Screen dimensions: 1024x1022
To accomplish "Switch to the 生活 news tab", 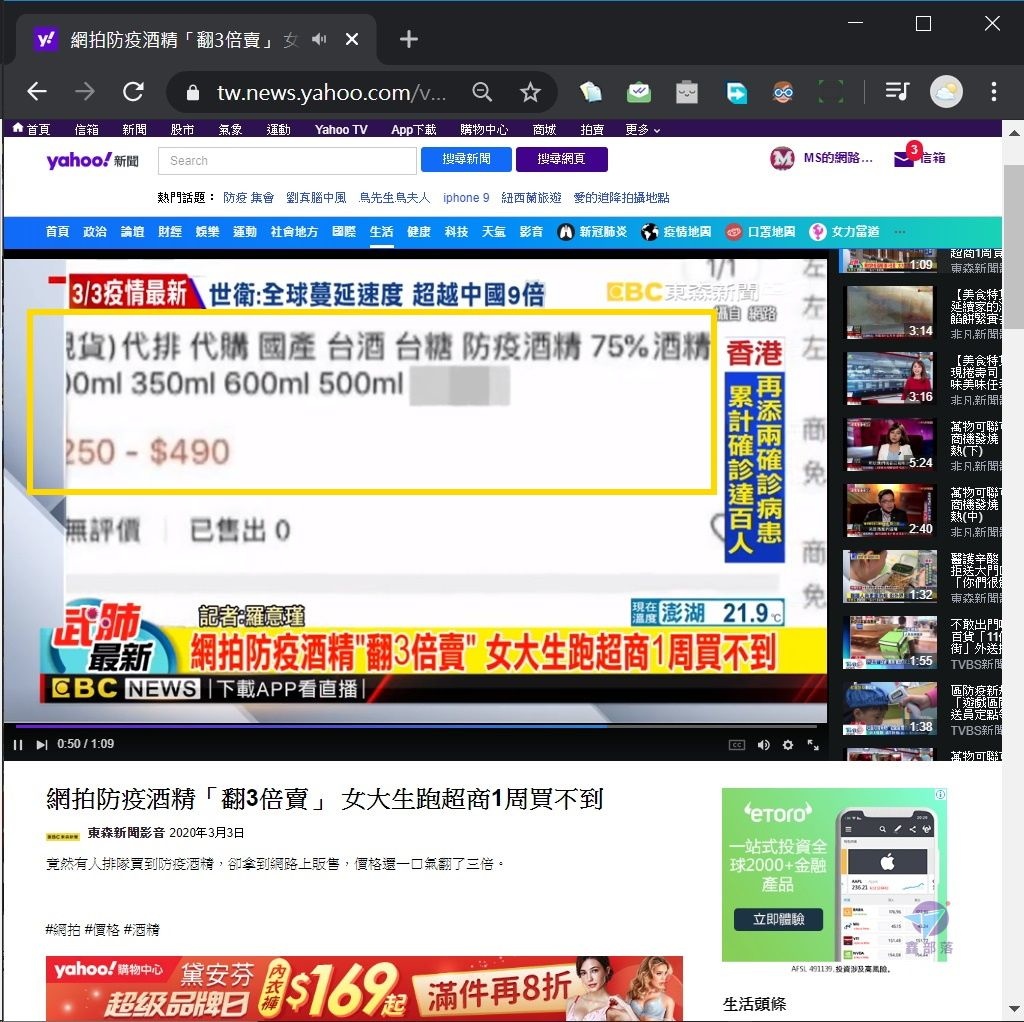I will pos(381,232).
